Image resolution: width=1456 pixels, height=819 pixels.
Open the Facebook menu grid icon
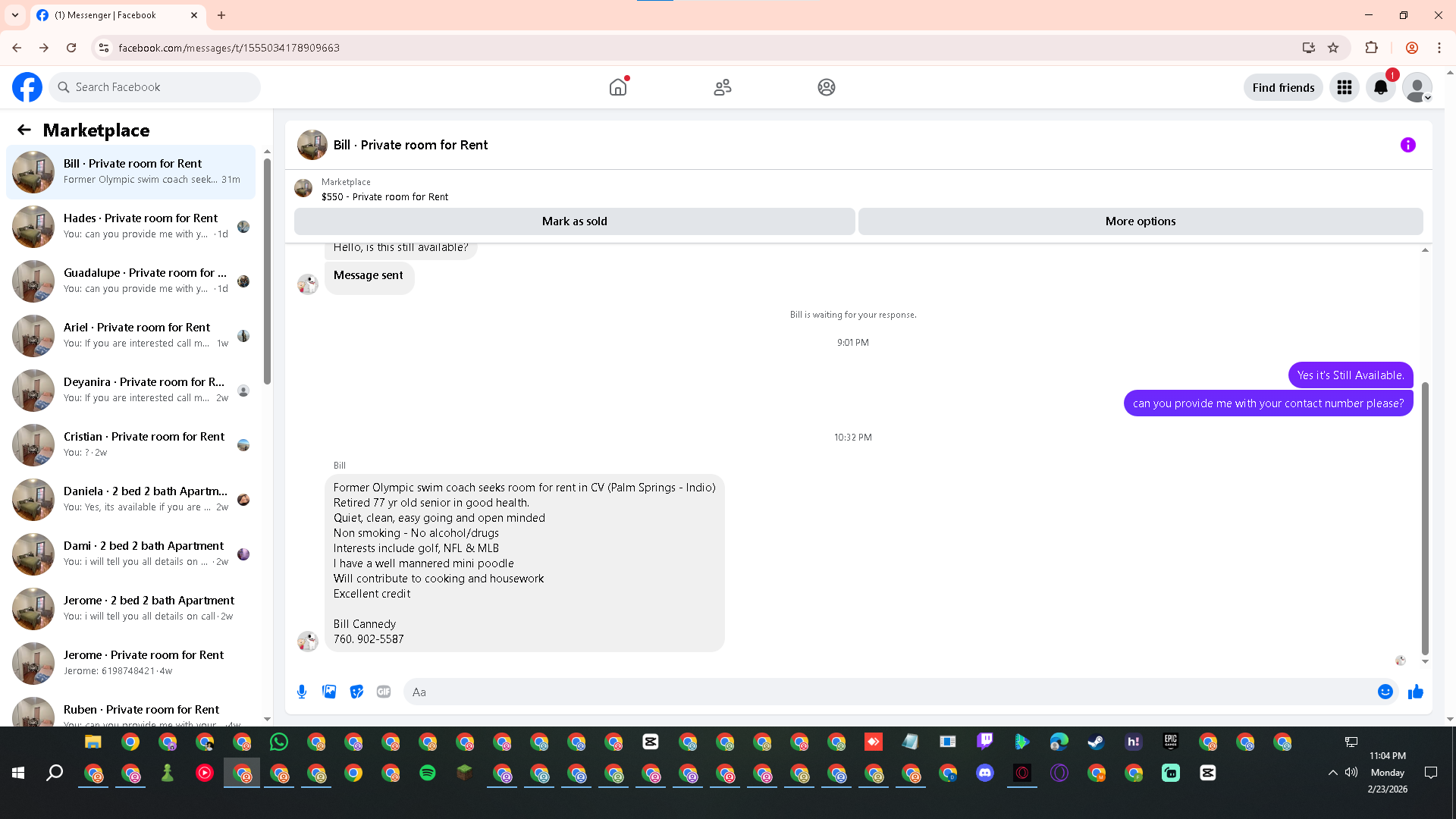coord(1344,88)
